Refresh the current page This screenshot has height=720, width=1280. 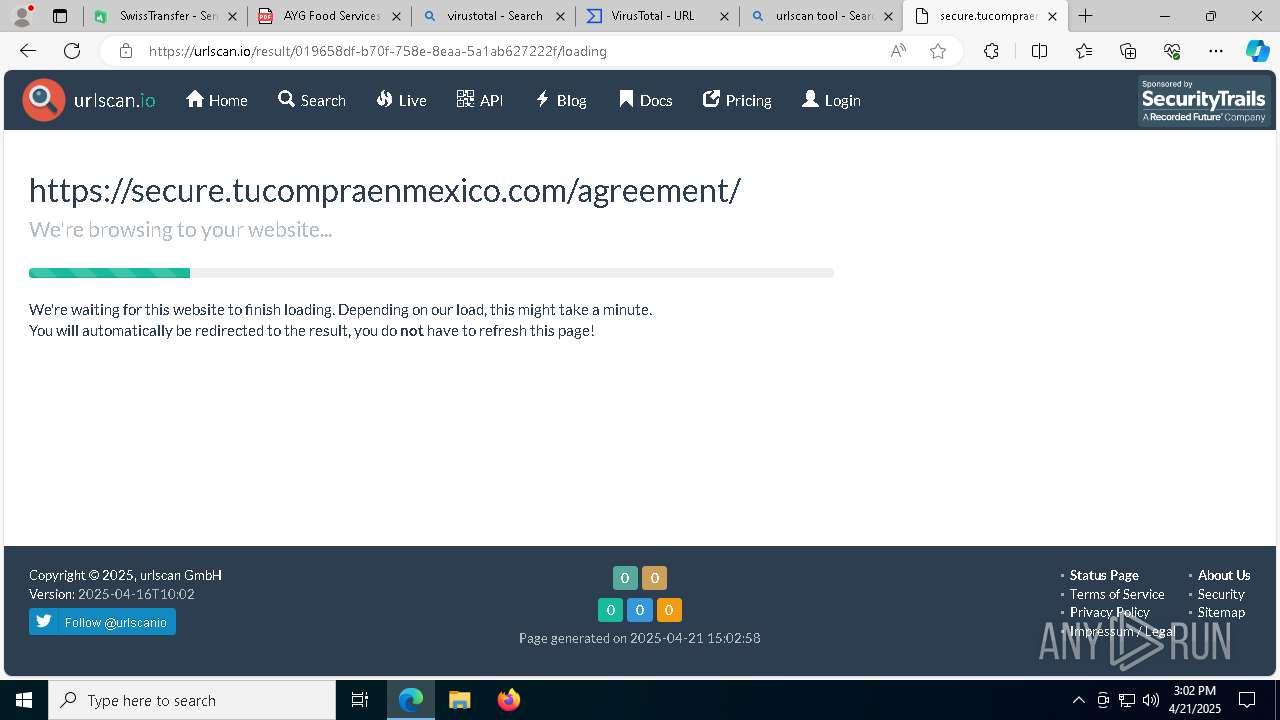(72, 51)
